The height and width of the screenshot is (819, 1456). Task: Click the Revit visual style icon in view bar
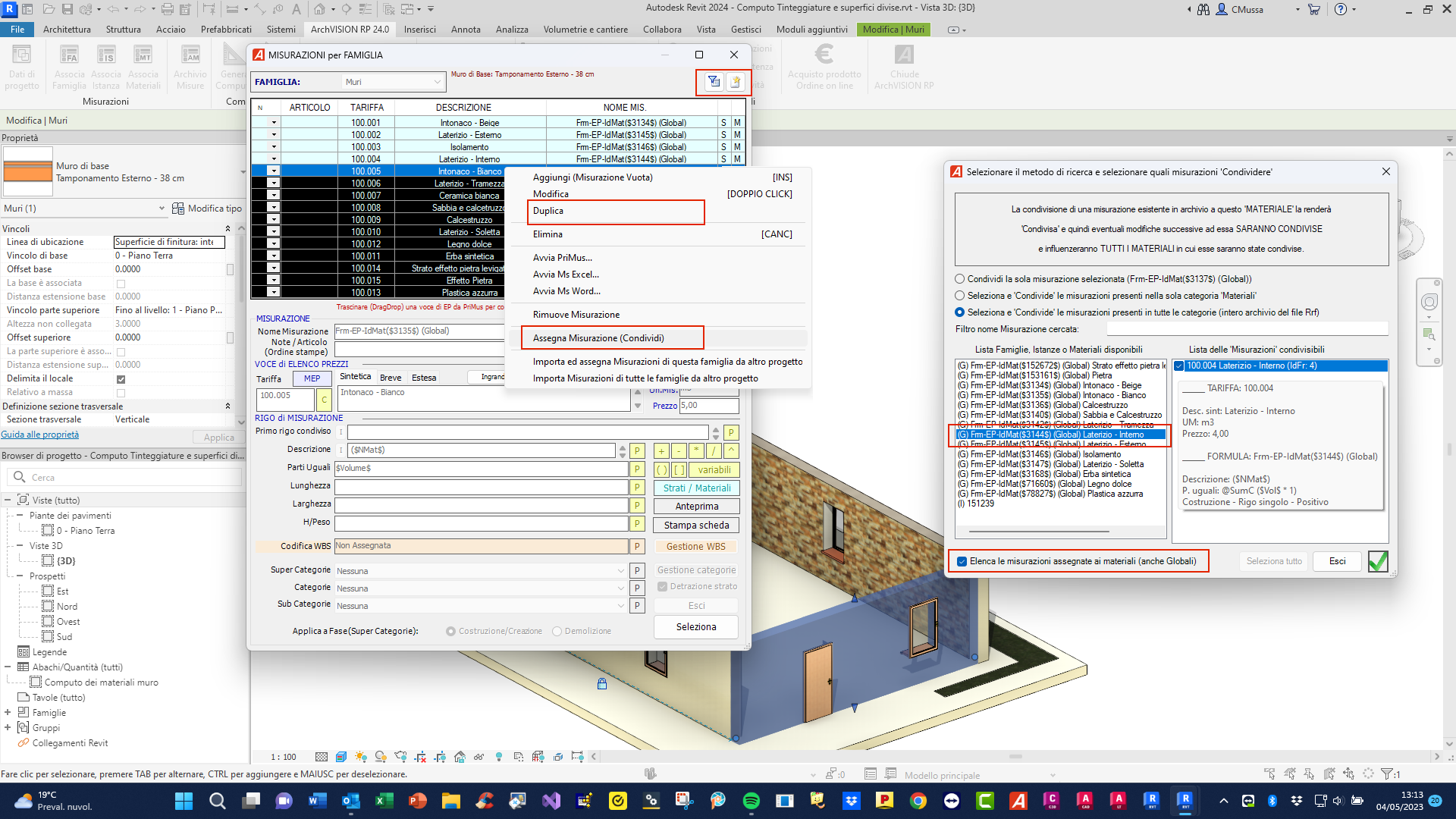(341, 757)
